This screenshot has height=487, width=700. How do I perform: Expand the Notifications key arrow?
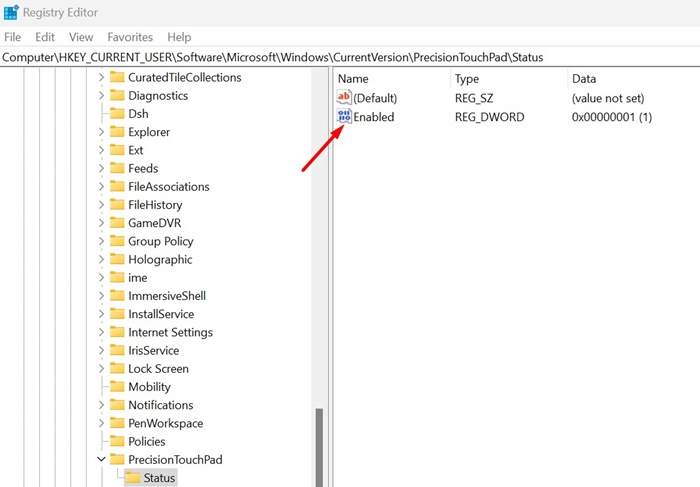pyautogui.click(x=101, y=405)
